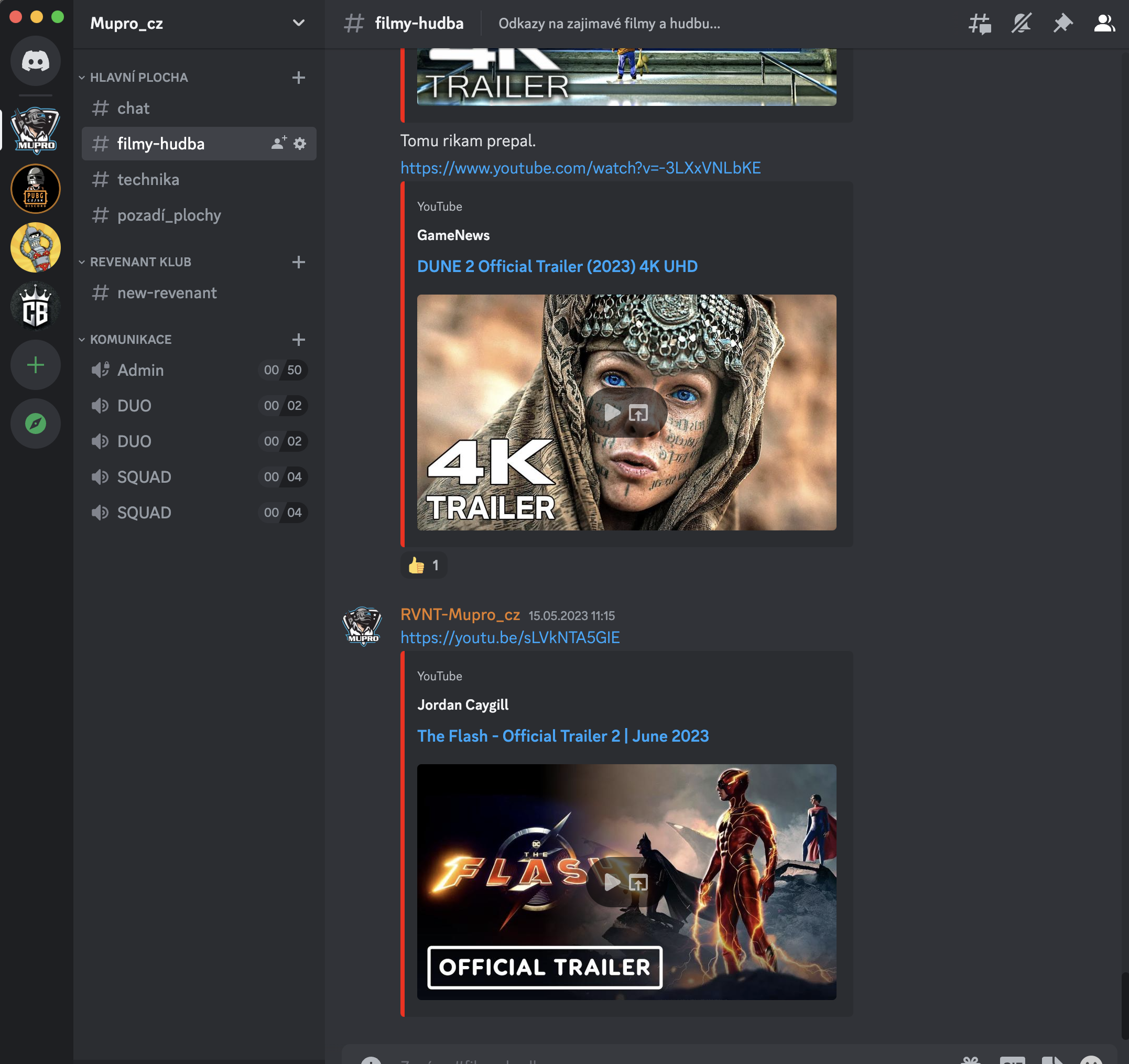Open DUNE 2 video in external link
Viewport: 1129px width, 1064px height.
(638, 413)
